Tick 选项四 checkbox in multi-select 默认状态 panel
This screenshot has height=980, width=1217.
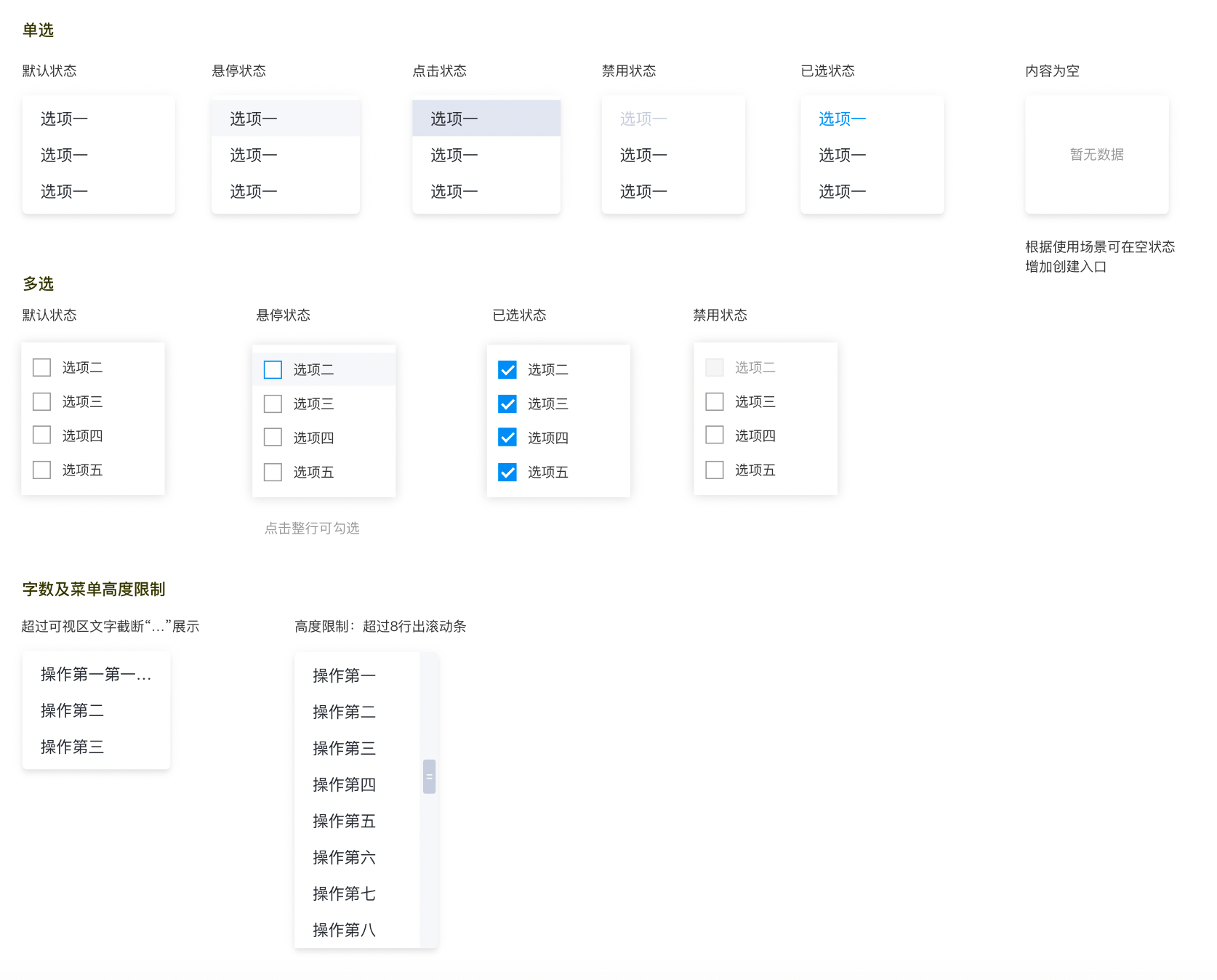point(42,435)
